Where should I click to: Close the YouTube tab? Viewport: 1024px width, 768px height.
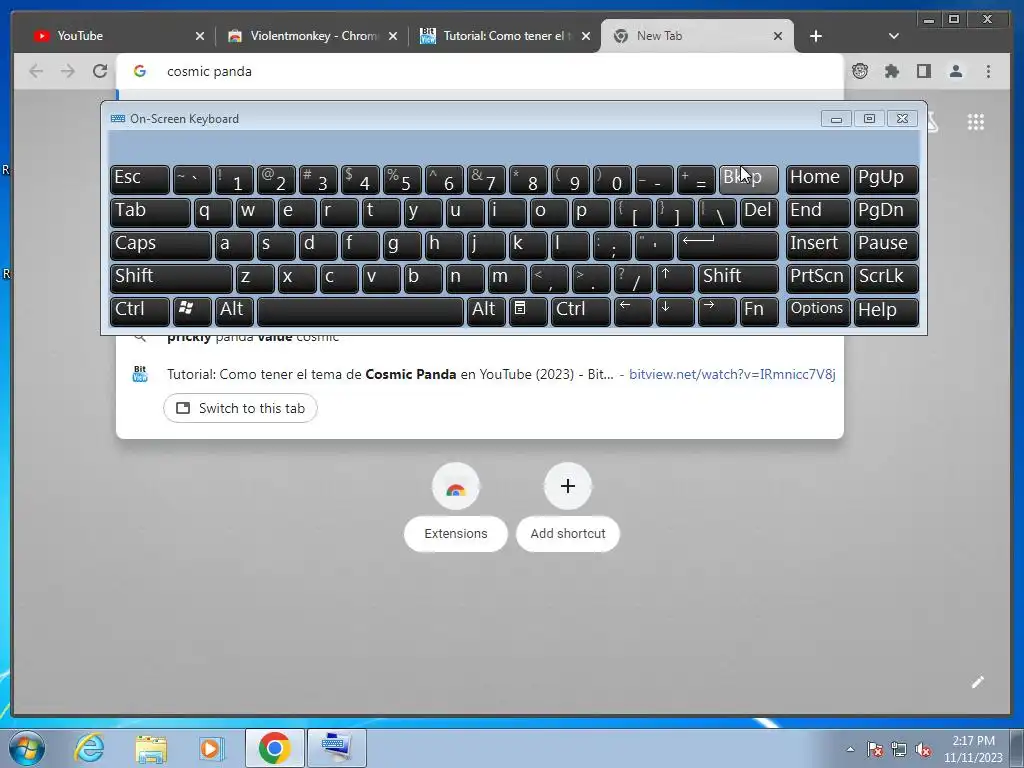click(x=200, y=36)
